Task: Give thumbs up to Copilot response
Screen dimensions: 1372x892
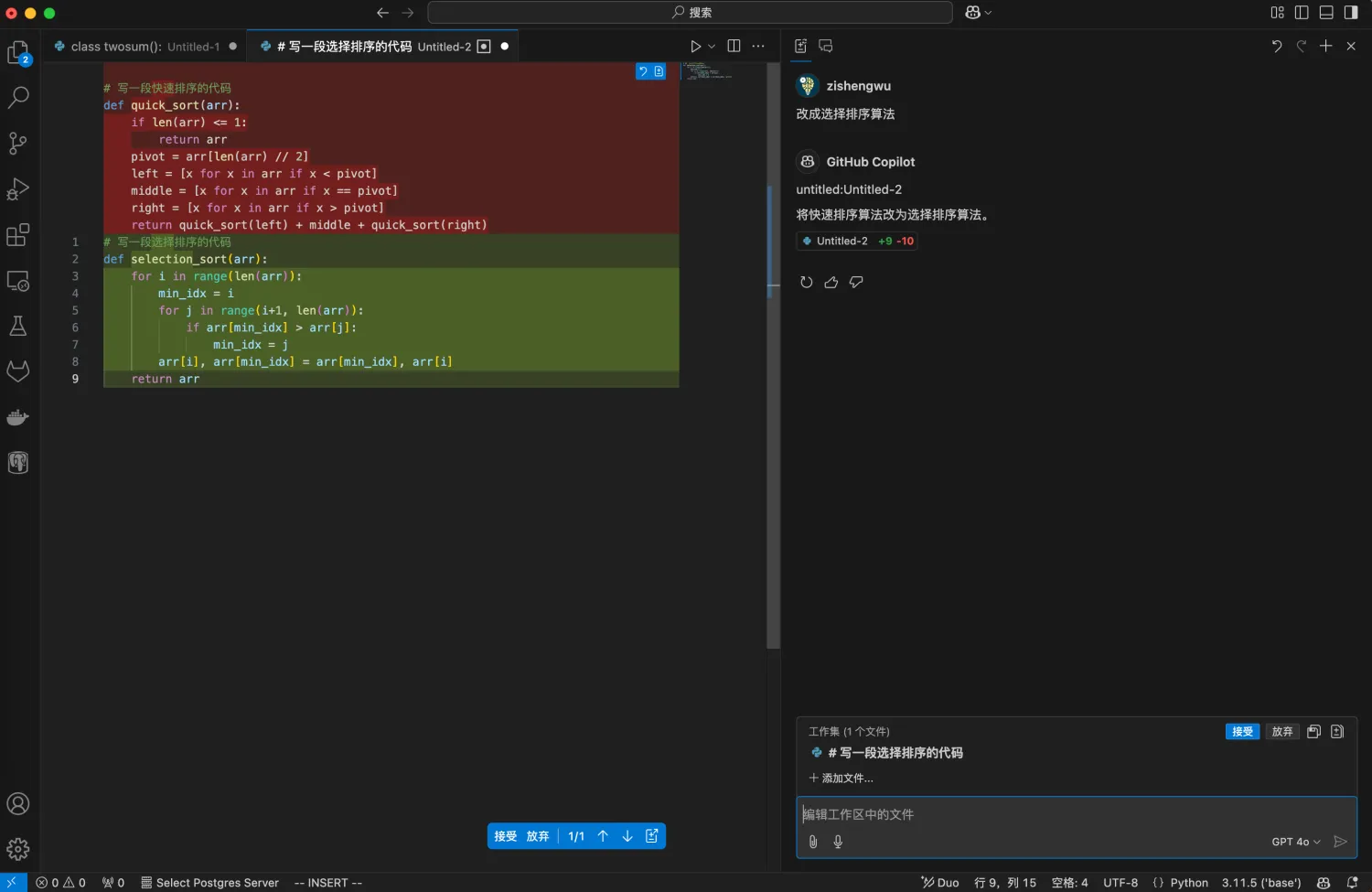Action: click(831, 282)
